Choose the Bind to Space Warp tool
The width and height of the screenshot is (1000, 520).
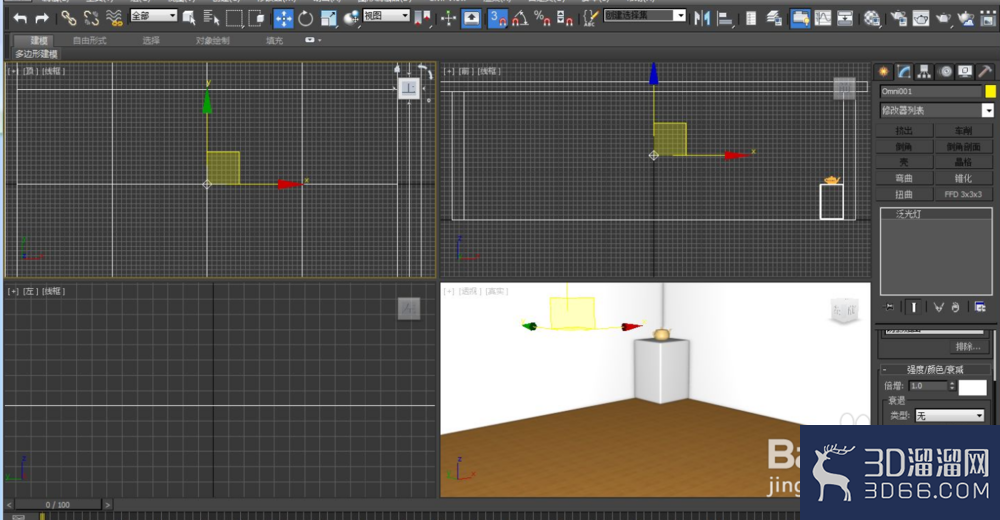pyautogui.click(x=114, y=18)
